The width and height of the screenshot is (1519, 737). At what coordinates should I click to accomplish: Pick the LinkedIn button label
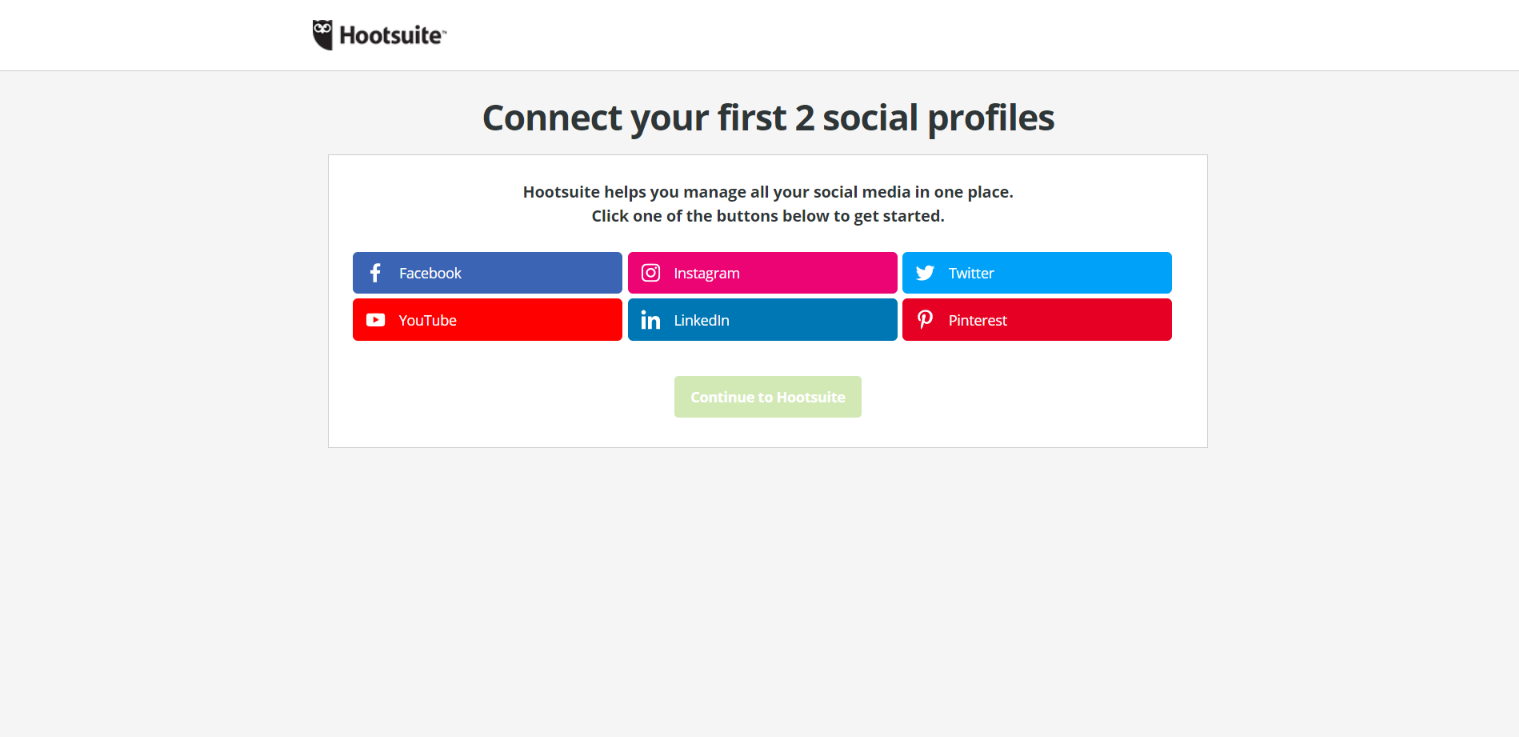(x=701, y=320)
